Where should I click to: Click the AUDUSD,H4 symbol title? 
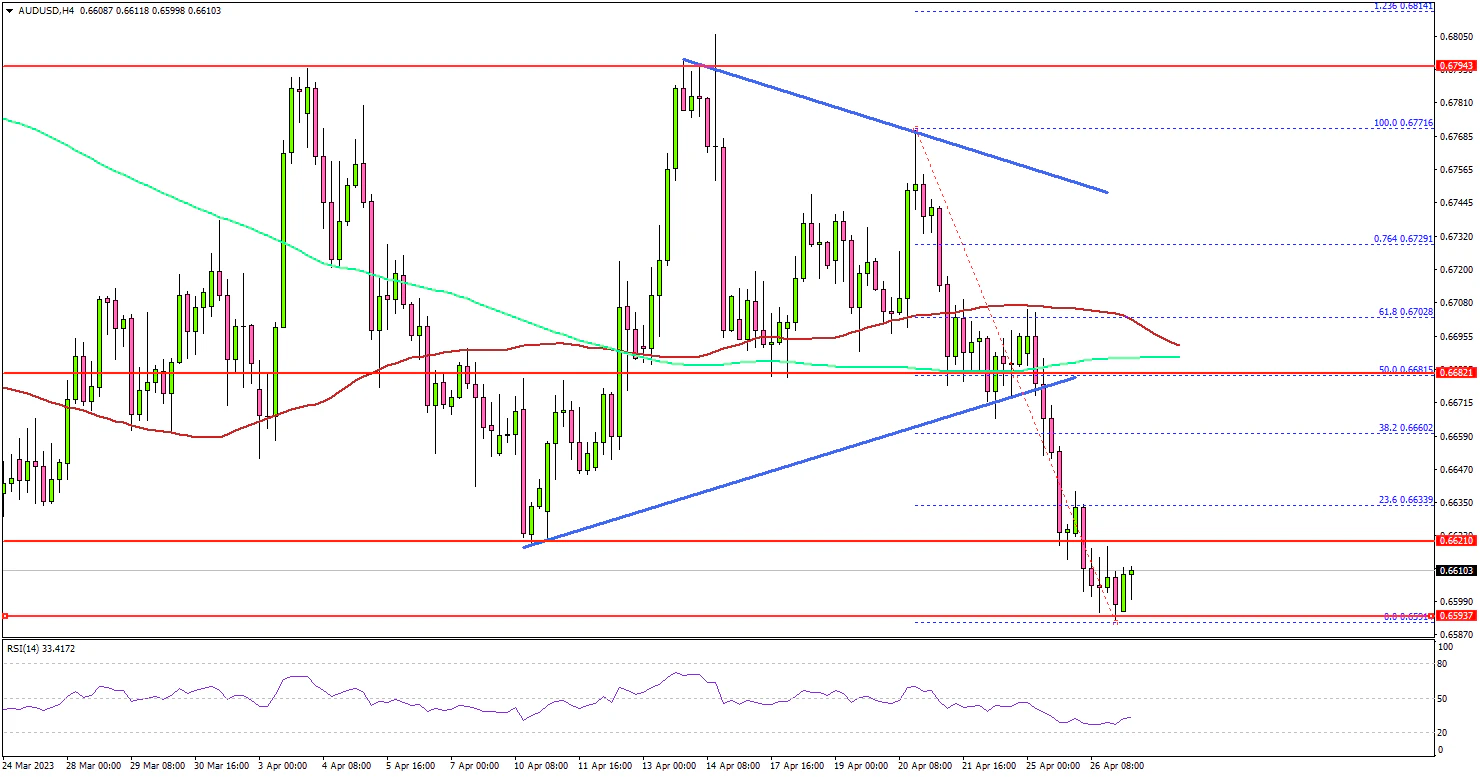(40, 9)
